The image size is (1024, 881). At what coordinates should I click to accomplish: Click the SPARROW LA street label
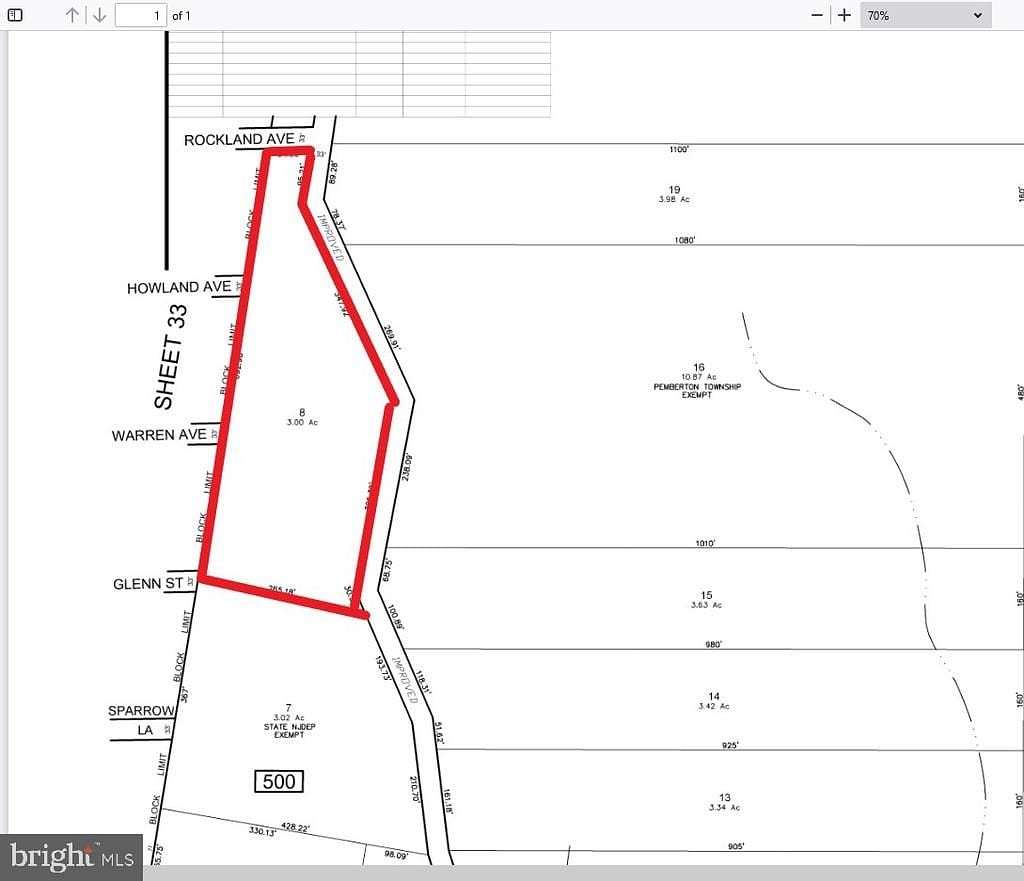coord(140,718)
